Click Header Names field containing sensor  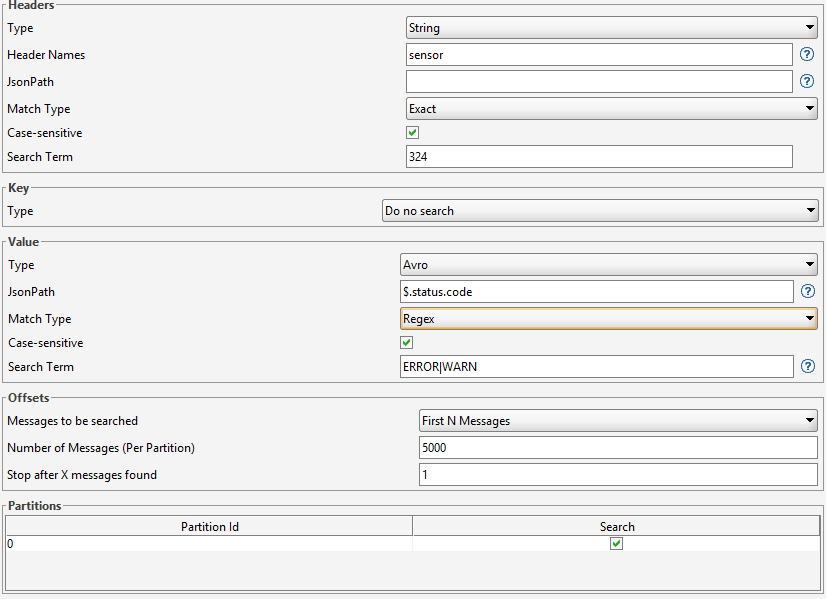tap(599, 55)
